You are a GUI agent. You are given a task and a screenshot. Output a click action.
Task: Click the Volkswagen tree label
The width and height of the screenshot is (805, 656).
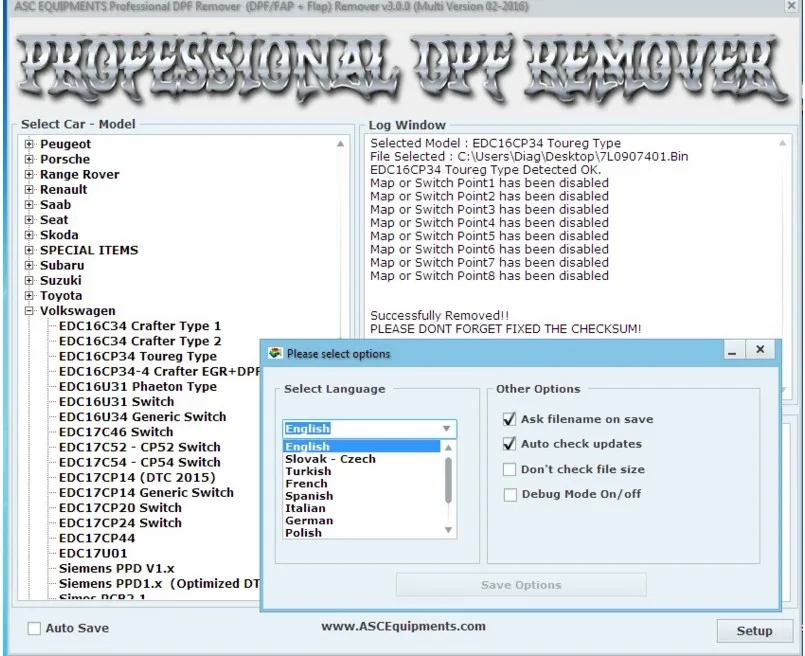point(78,311)
